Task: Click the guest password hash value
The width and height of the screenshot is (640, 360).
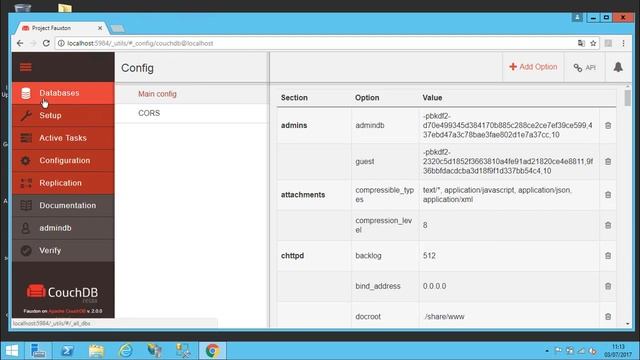Action: (507, 161)
